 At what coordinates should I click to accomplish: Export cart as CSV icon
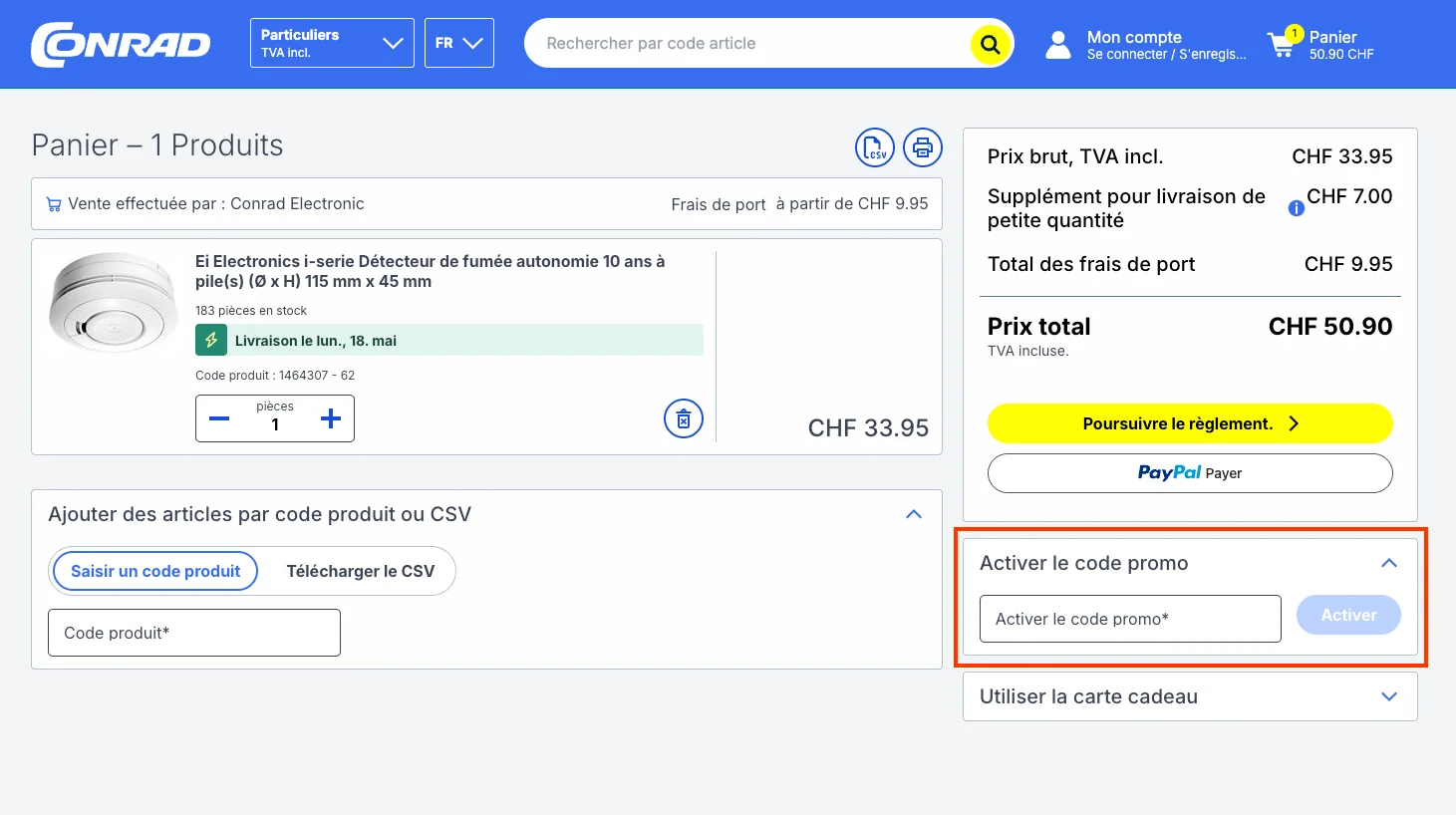pos(875,147)
